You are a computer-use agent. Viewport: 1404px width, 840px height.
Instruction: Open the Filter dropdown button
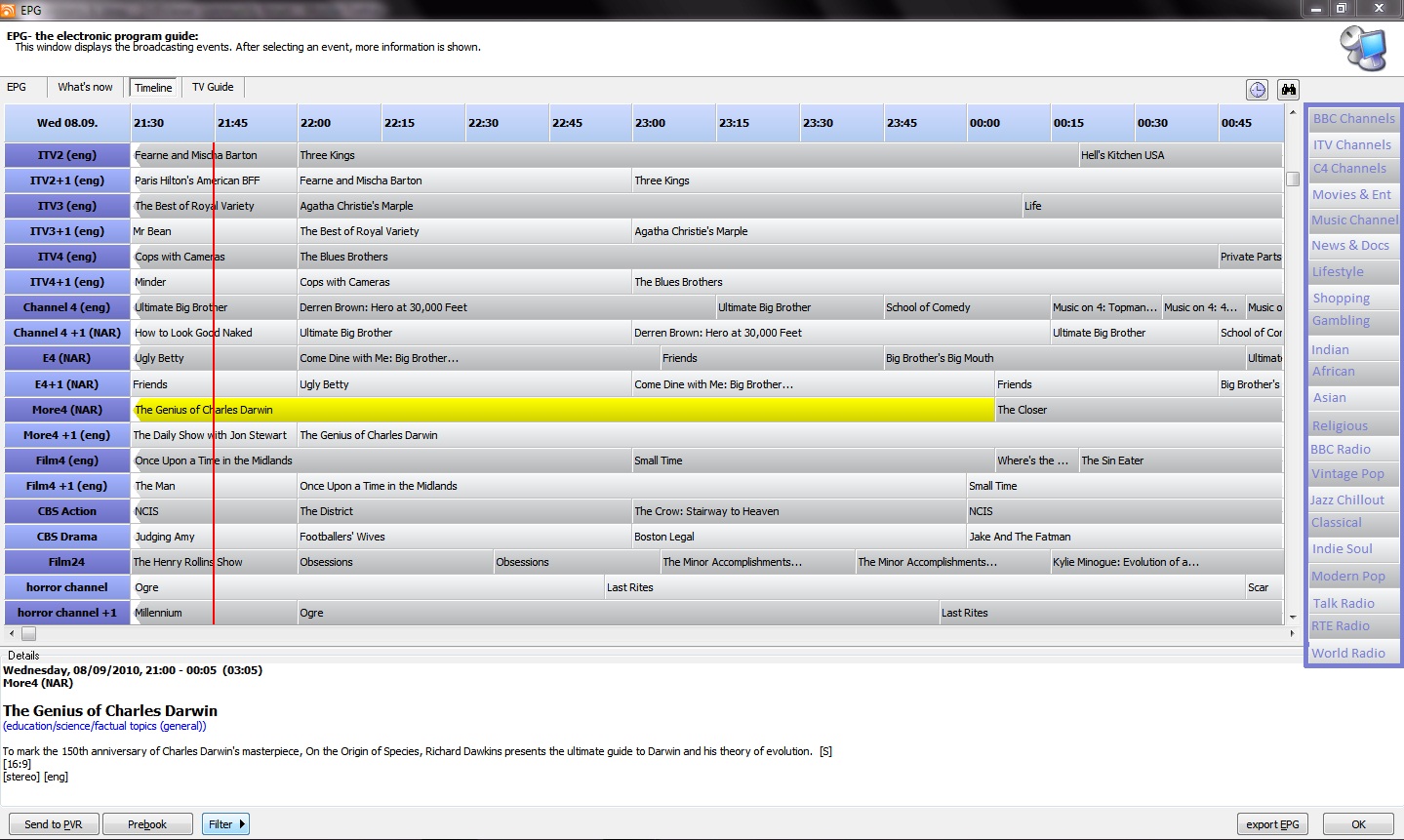(x=225, y=824)
